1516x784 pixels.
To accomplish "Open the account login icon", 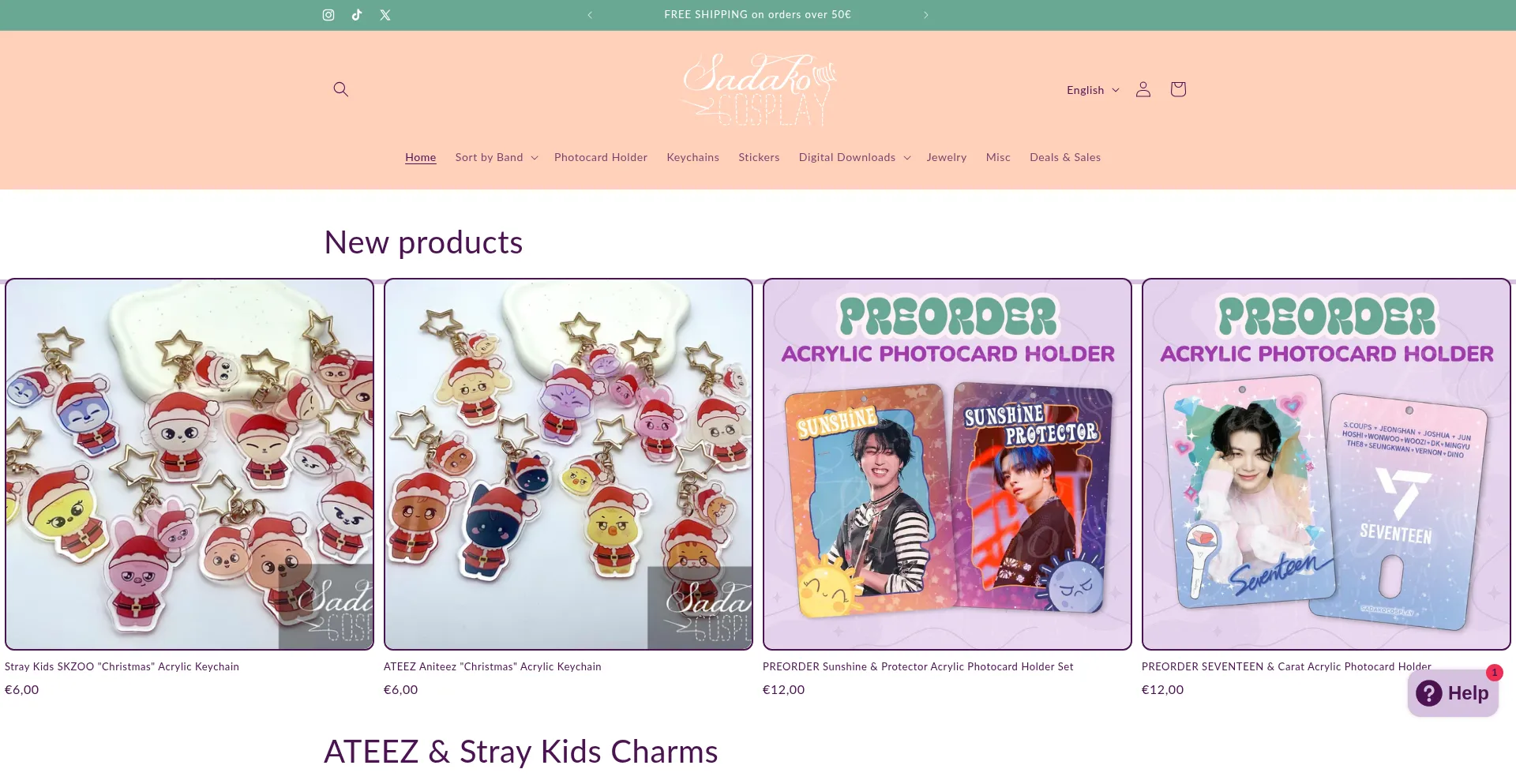I will click(1143, 89).
